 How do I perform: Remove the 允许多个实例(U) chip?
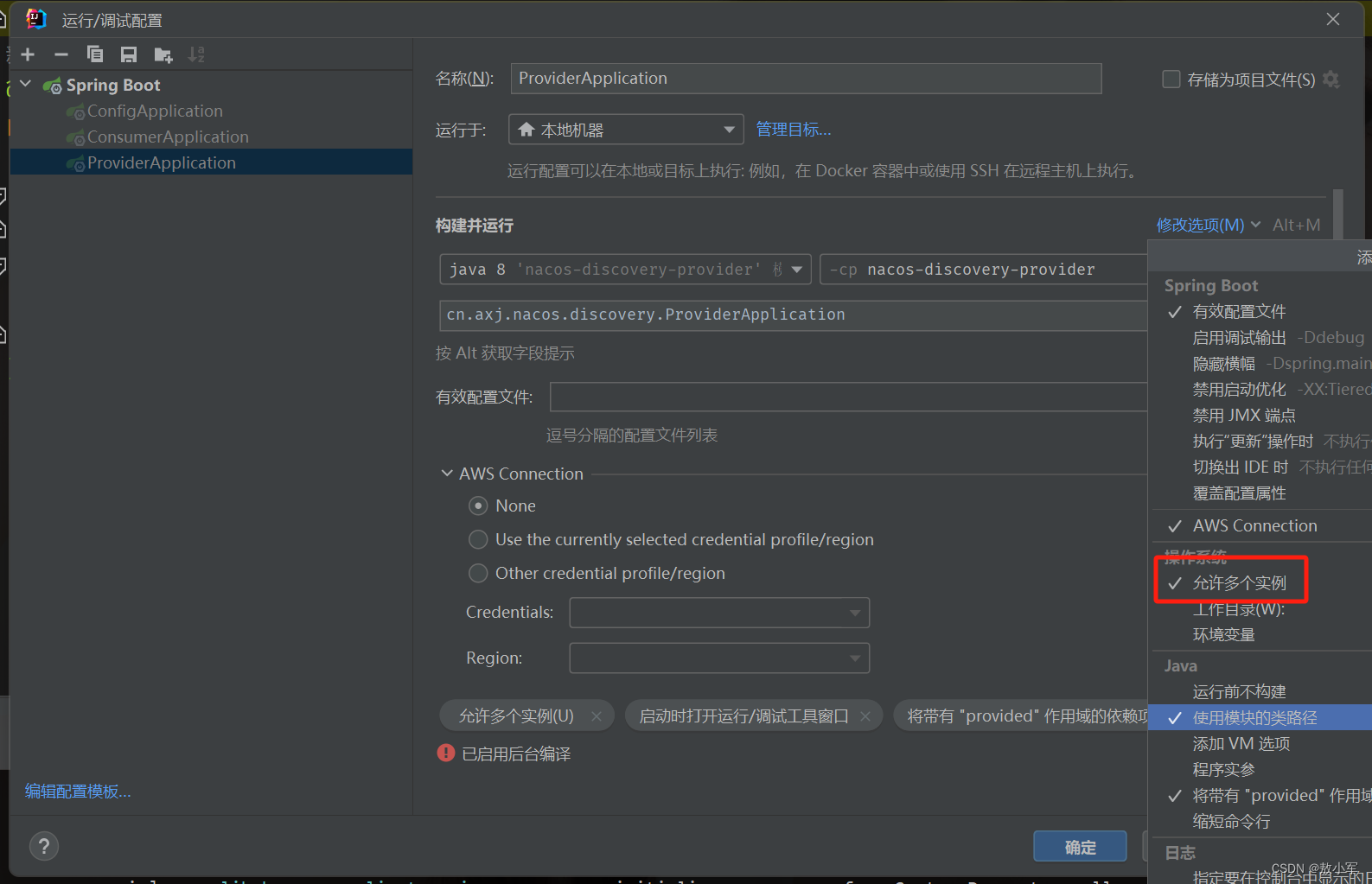[597, 716]
